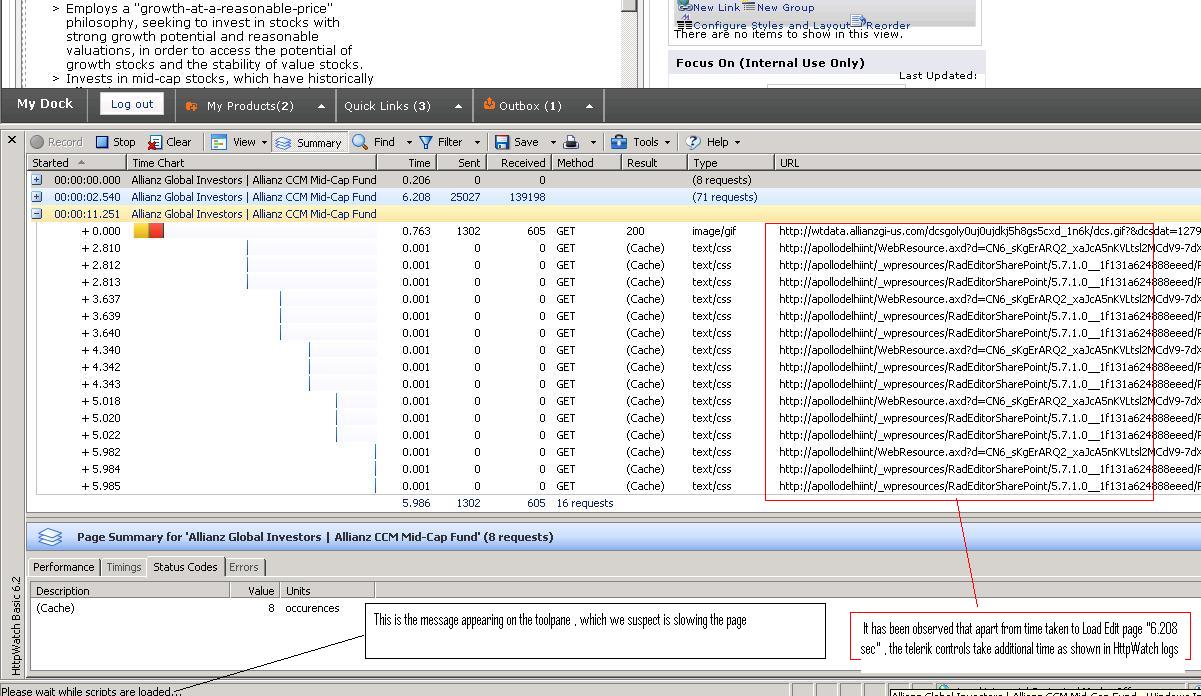Switch to the Timings tab
The image size is (1201, 696).
(x=124, y=567)
